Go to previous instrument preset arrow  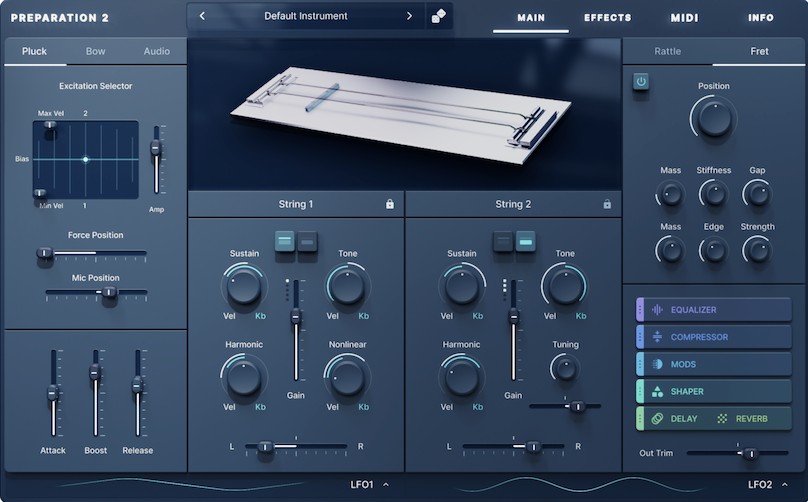click(202, 16)
